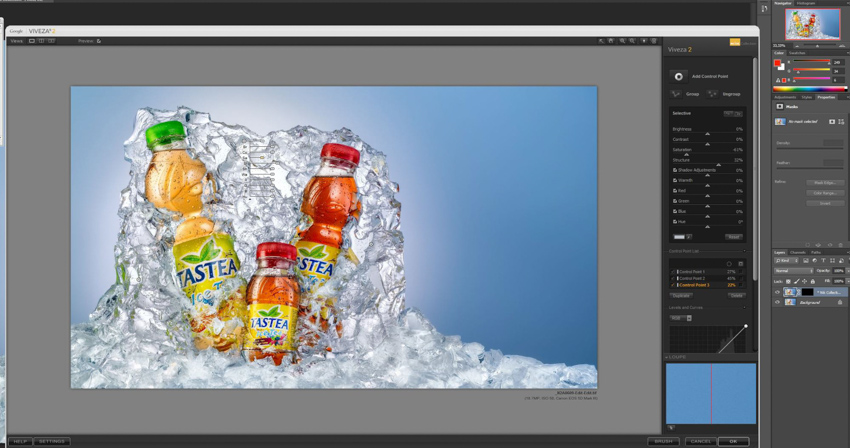Image resolution: width=850 pixels, height=448 pixels.
Task: Click the color spectrum ramp in Color panel
Action: (810, 89)
